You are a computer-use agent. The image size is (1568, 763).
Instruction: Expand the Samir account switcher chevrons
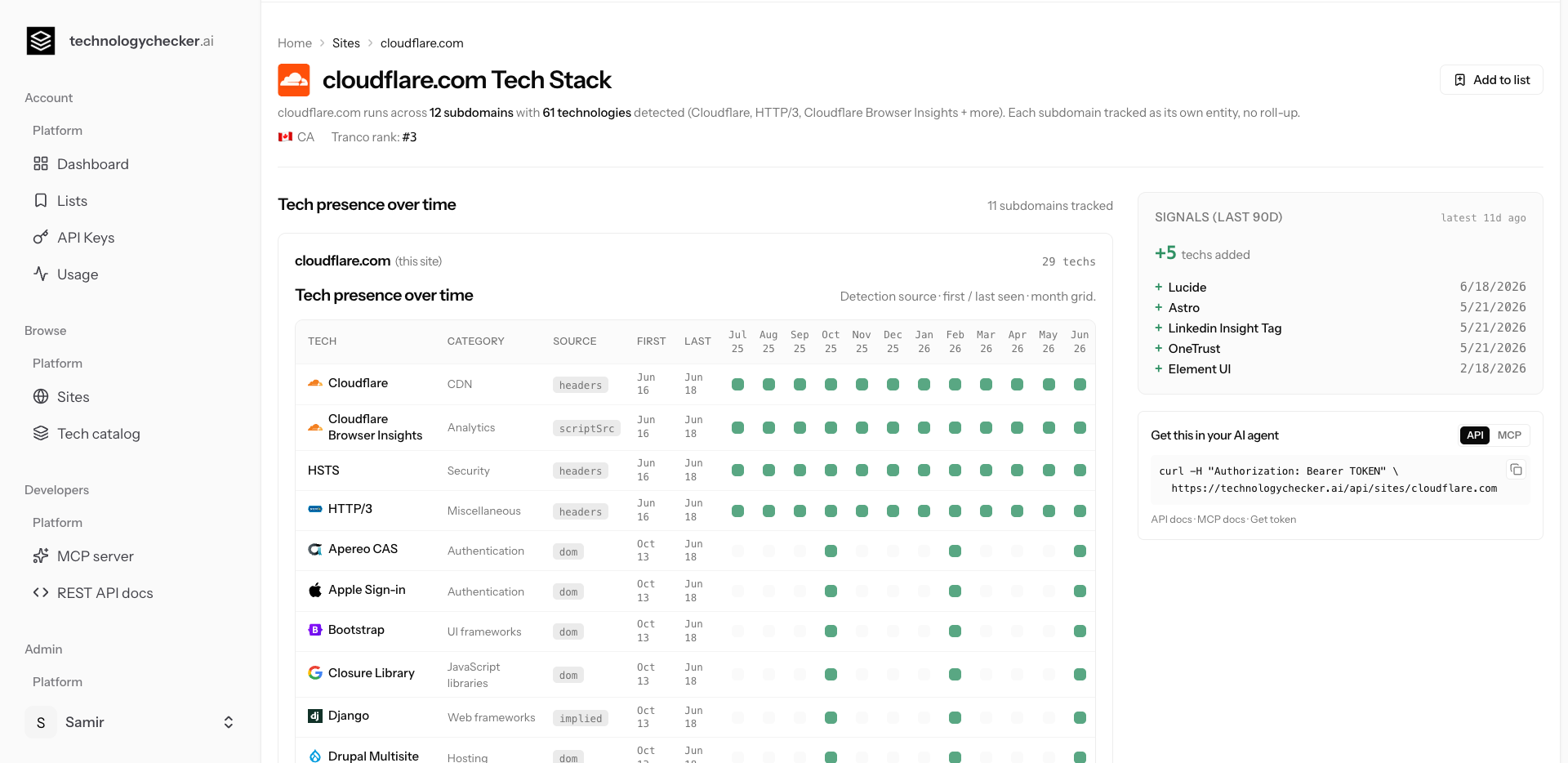[x=229, y=722]
